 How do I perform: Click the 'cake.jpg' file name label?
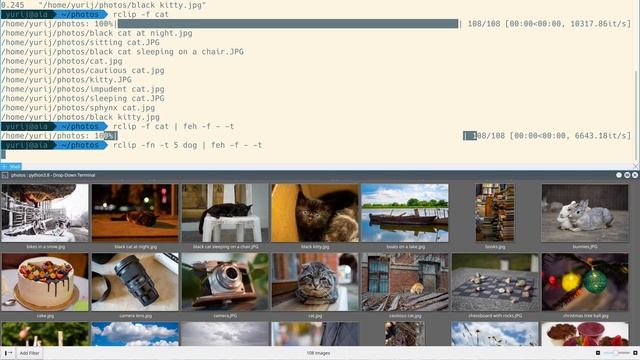click(x=45, y=316)
